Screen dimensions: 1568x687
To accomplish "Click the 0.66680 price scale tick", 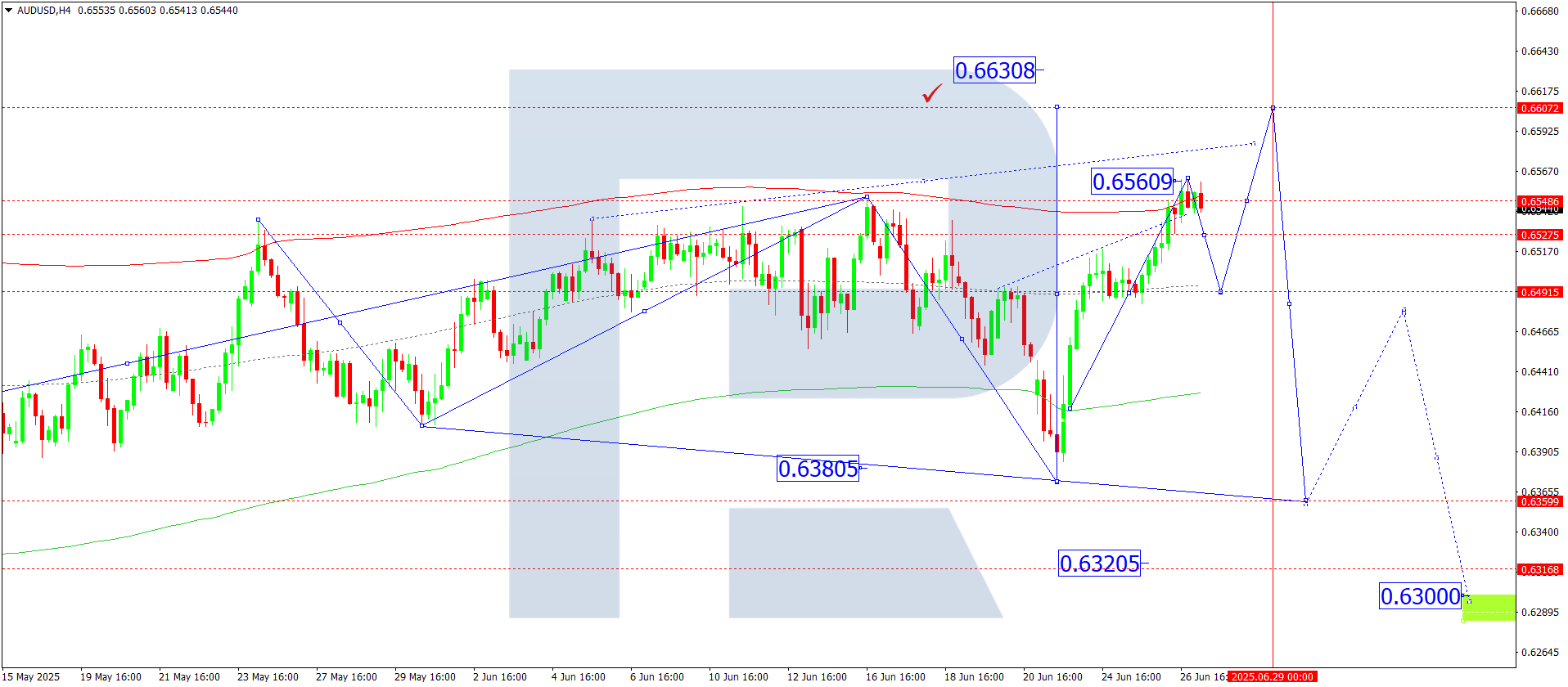I will tap(1539, 11).
